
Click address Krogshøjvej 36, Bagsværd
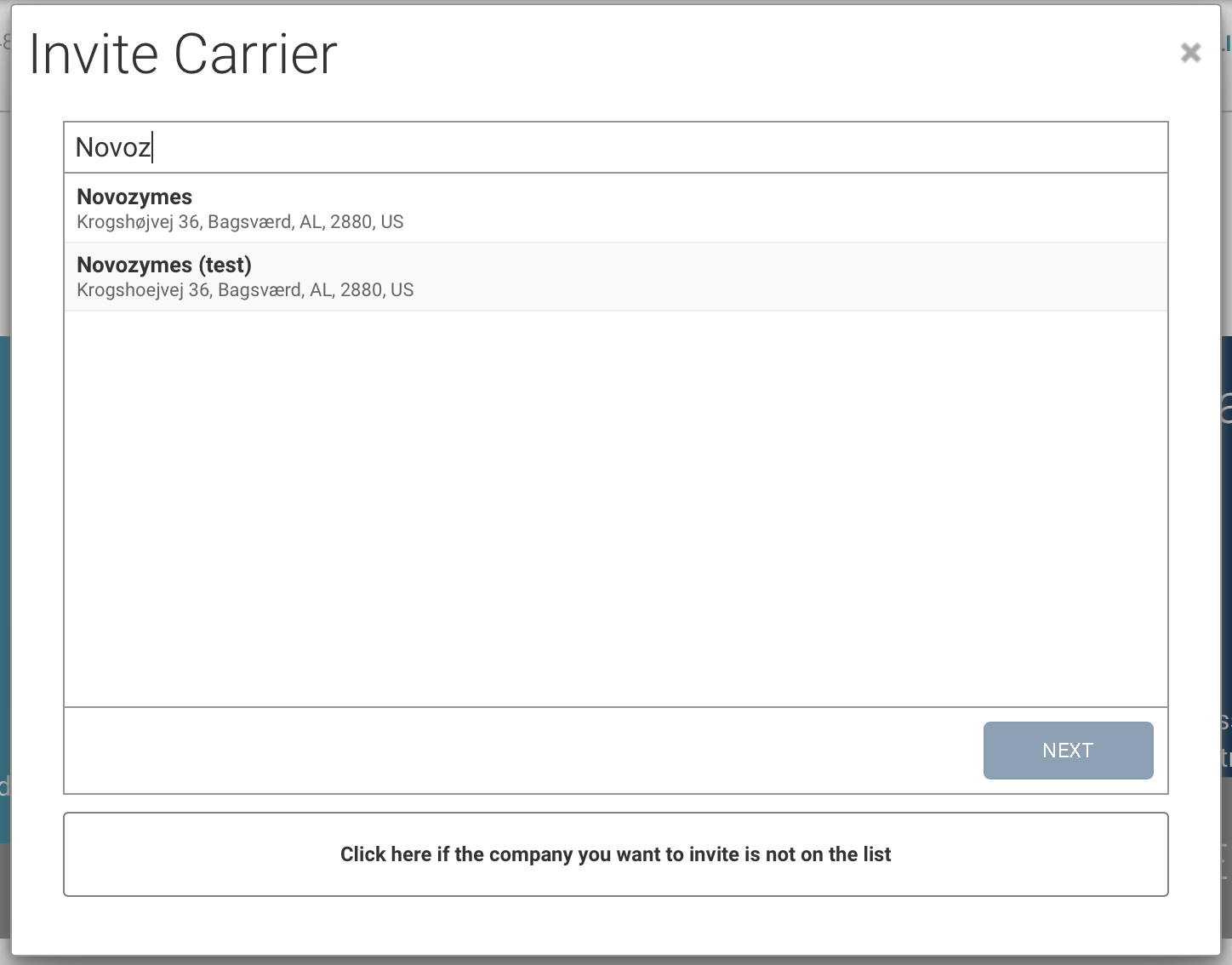[x=240, y=222]
